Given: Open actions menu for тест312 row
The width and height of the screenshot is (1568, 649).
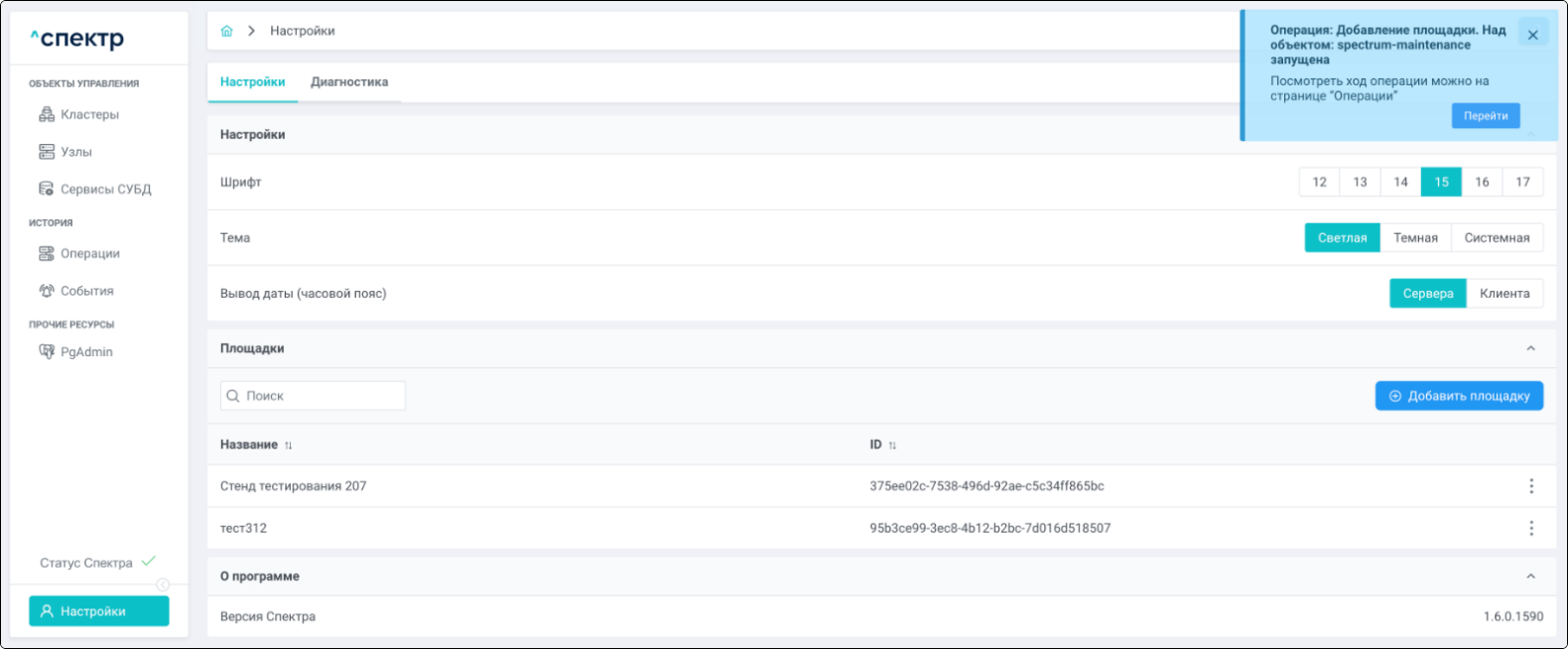Looking at the screenshot, I should pos(1530,528).
